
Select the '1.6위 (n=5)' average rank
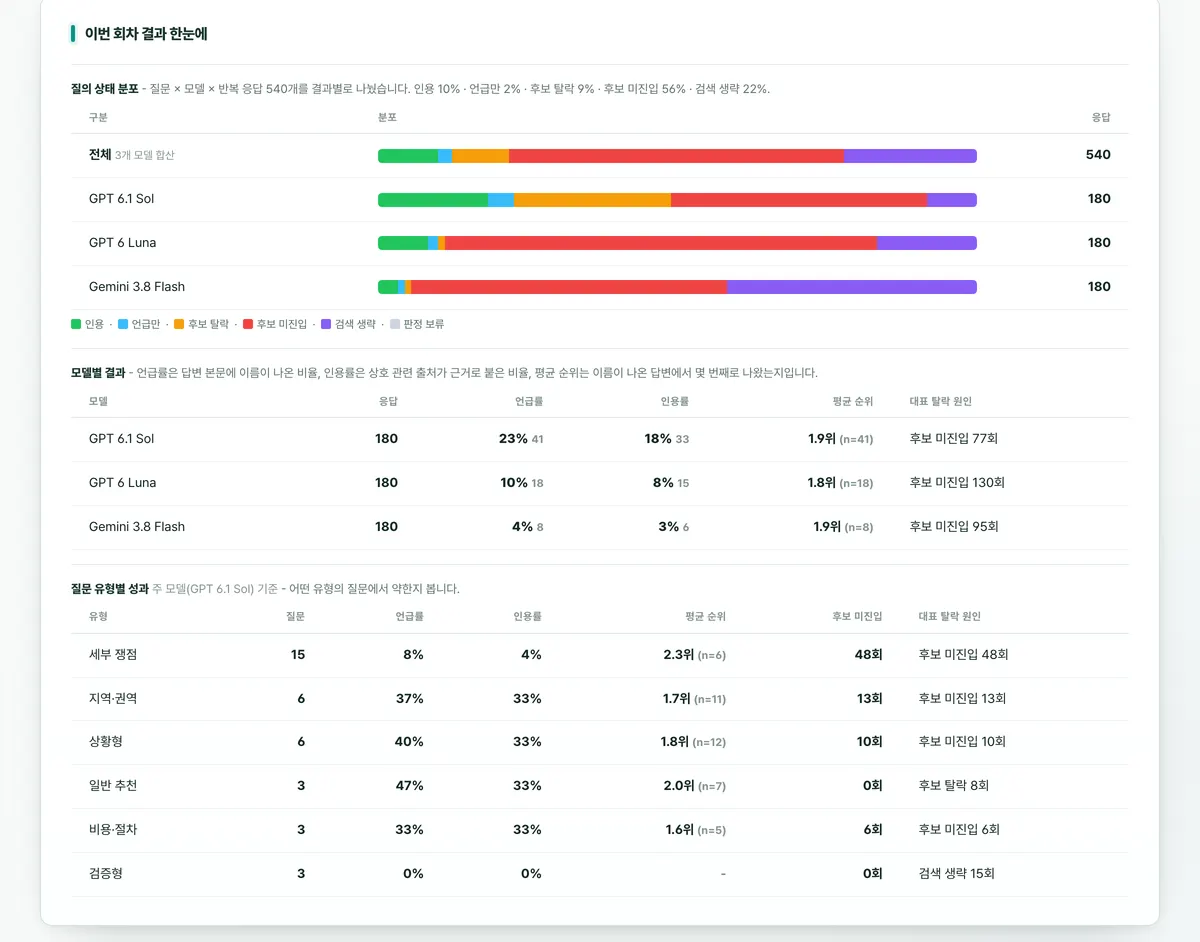pyautogui.click(x=696, y=830)
